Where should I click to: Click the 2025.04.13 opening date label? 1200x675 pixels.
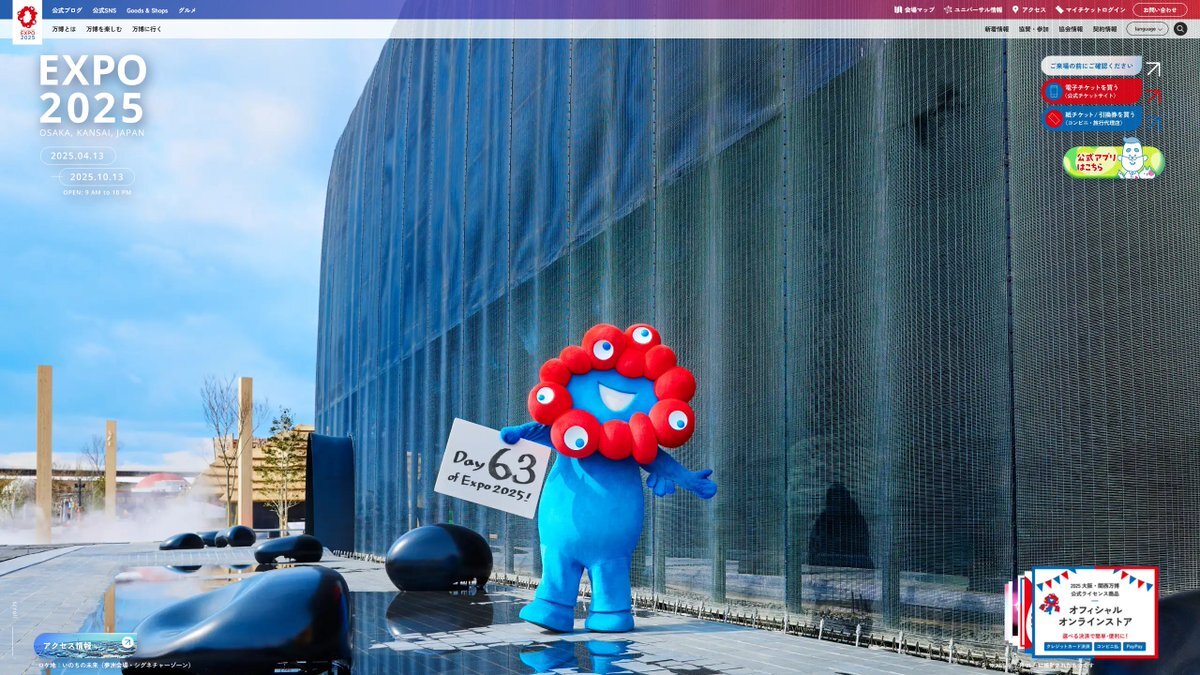pos(78,156)
